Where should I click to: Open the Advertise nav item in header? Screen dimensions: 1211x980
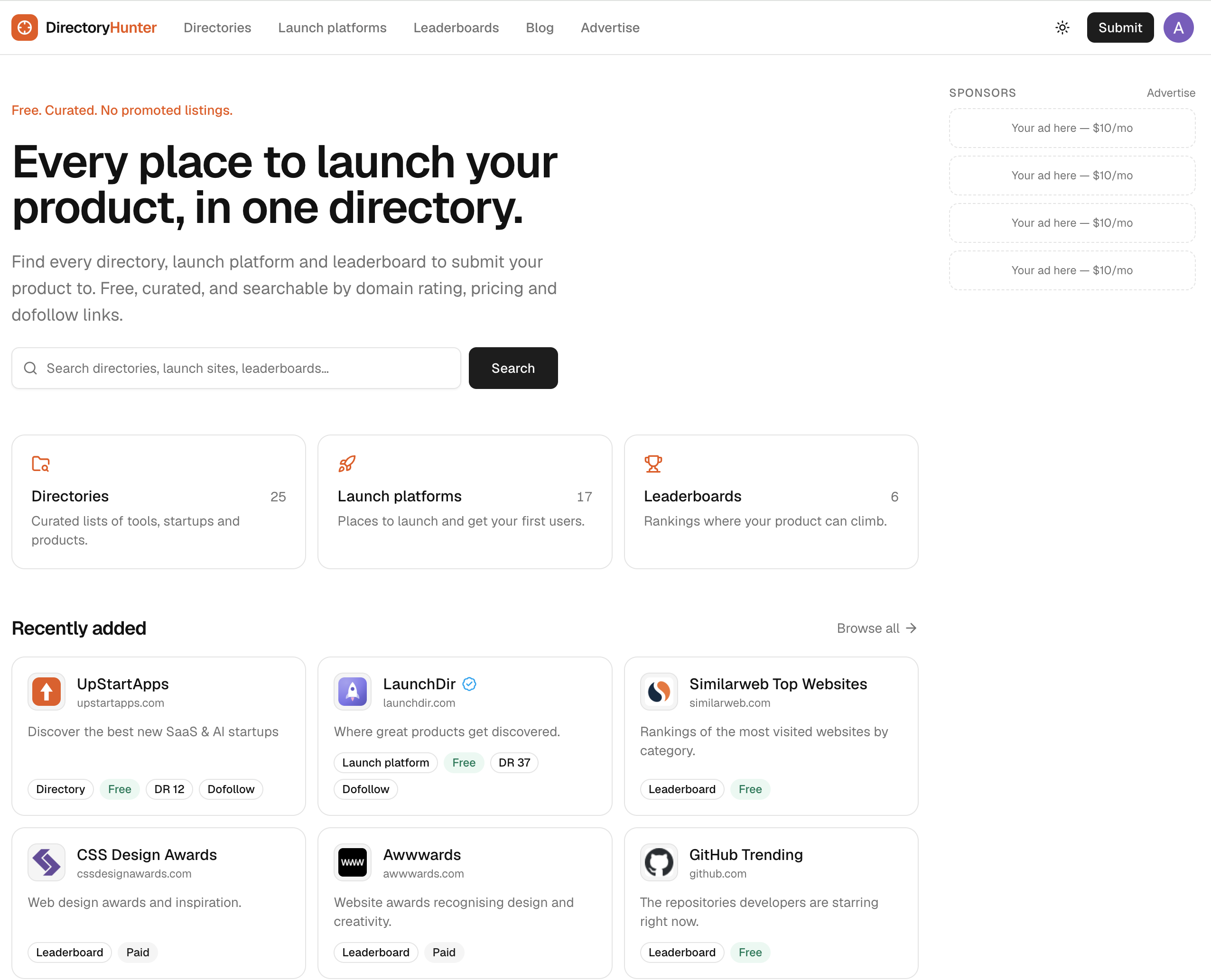[610, 28]
